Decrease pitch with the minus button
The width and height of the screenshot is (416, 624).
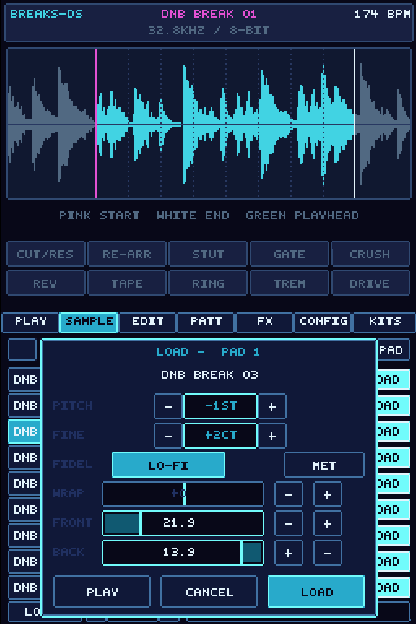point(168,406)
